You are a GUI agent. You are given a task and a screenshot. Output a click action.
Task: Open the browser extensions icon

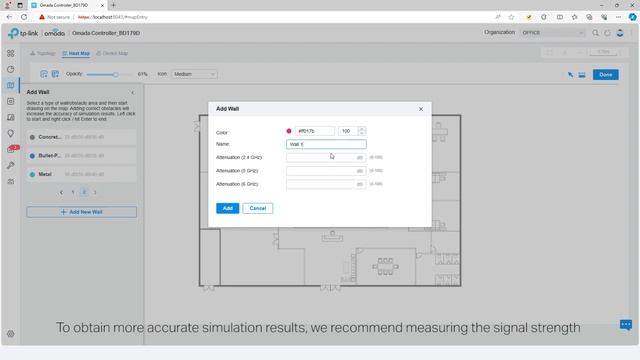coord(544,17)
